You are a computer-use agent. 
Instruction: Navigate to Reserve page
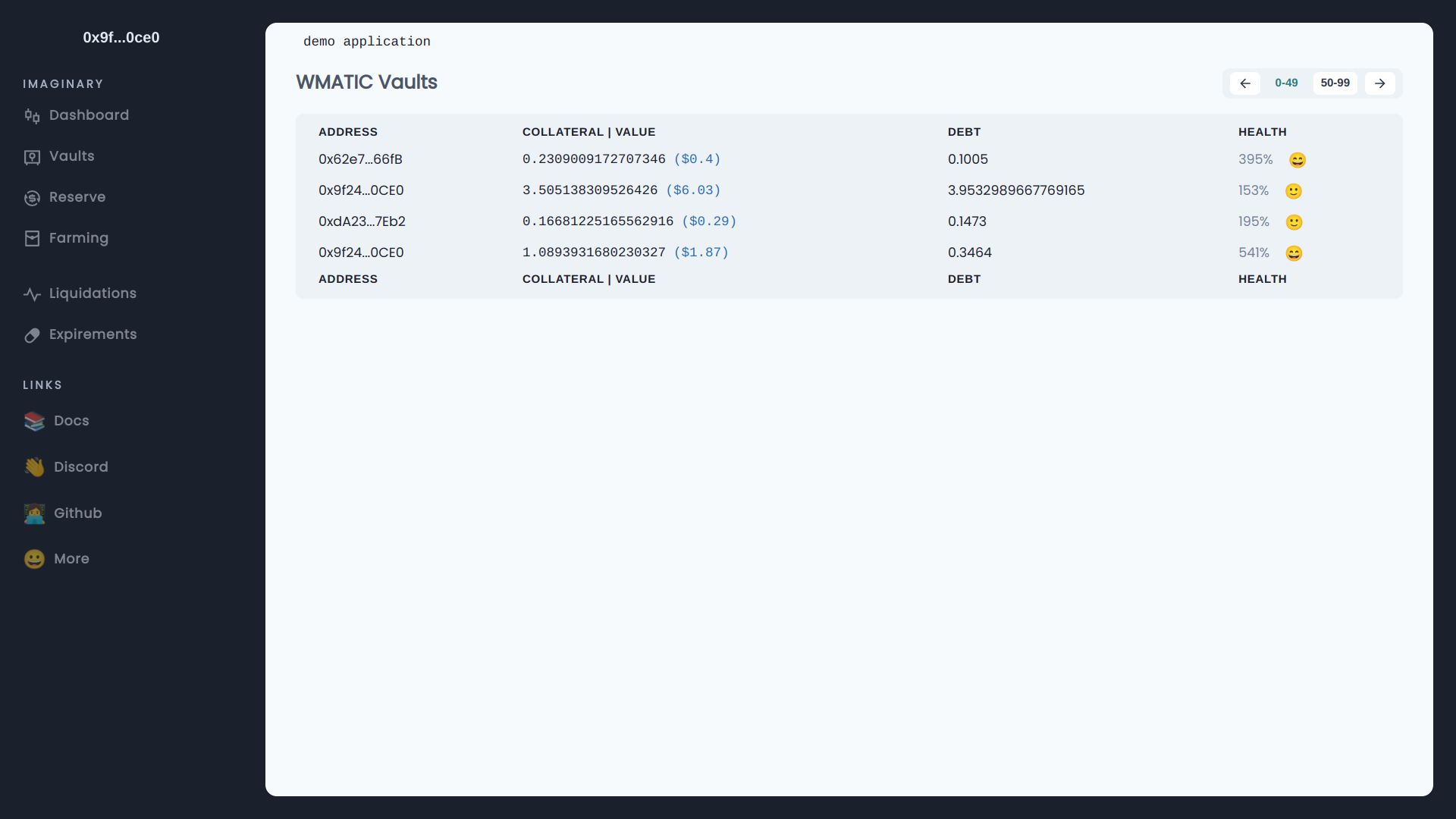77,197
